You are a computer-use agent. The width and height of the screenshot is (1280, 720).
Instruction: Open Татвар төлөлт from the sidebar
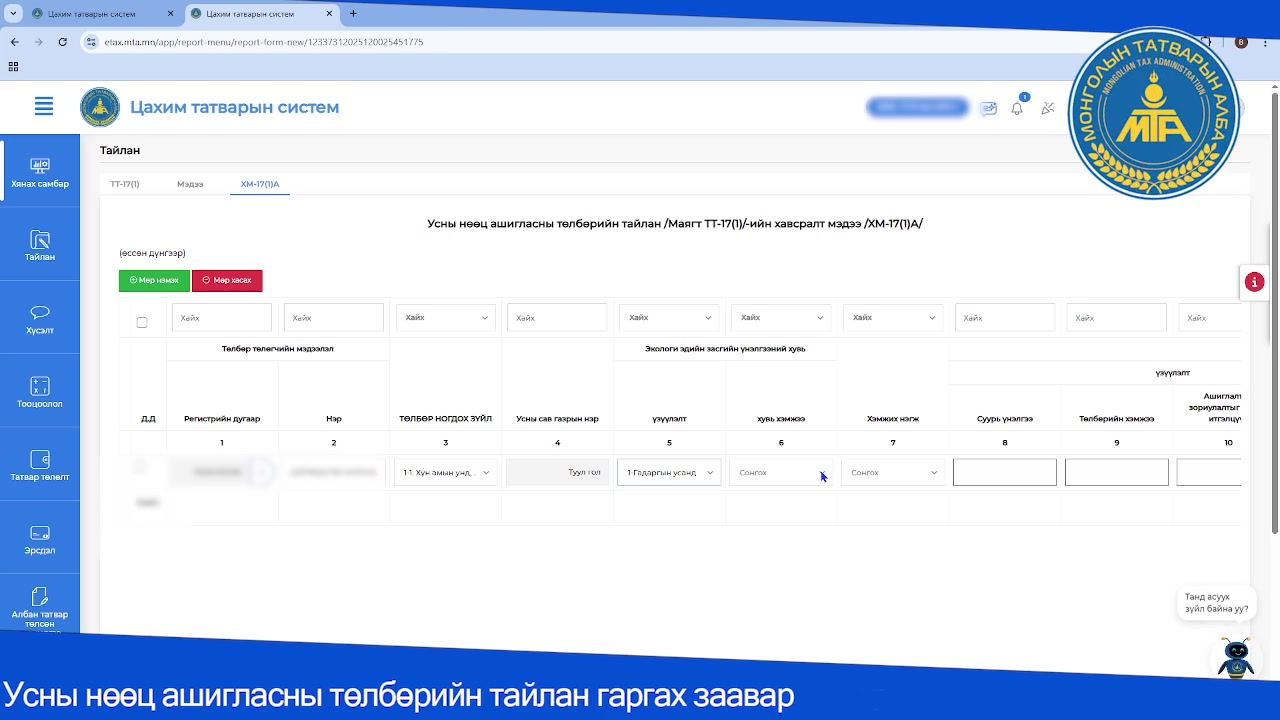tap(40, 466)
